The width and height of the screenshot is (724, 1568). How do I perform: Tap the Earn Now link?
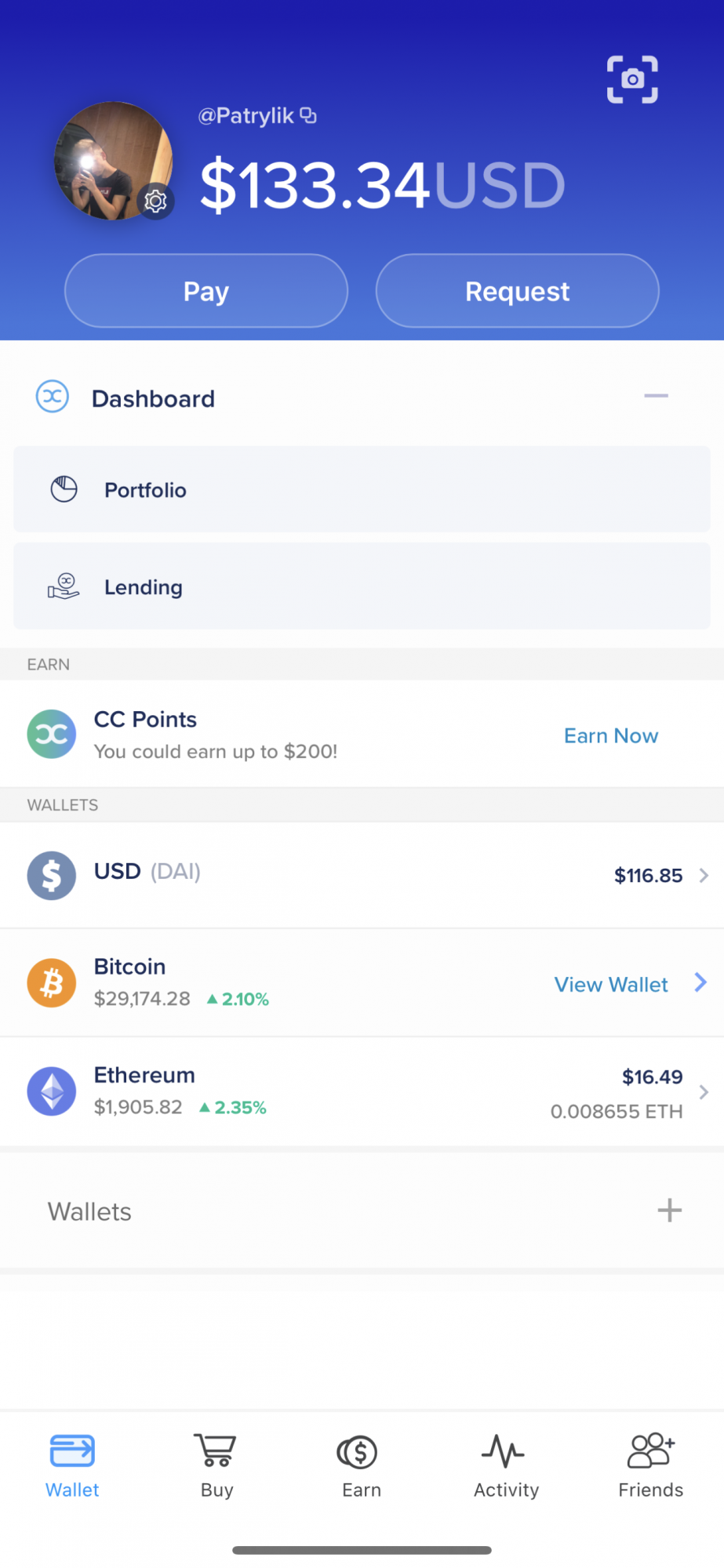(x=611, y=735)
